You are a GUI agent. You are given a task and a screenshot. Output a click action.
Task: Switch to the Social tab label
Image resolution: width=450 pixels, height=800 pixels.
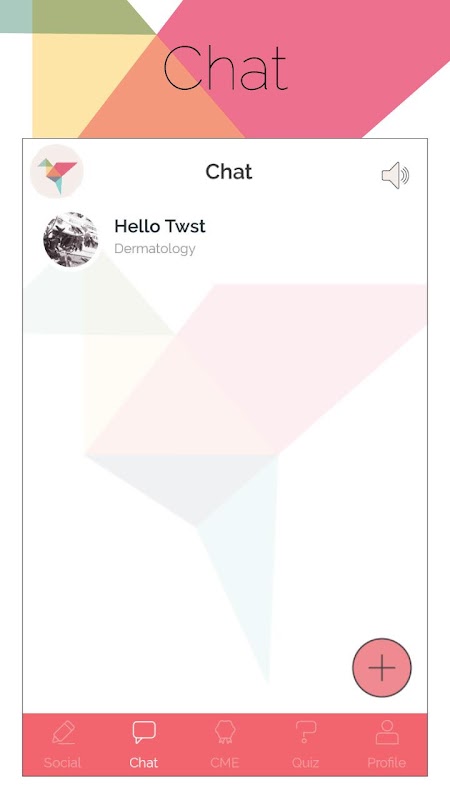63,763
